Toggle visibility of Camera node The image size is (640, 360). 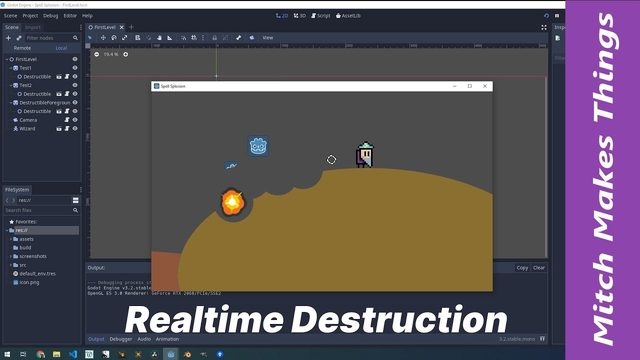tap(75, 120)
